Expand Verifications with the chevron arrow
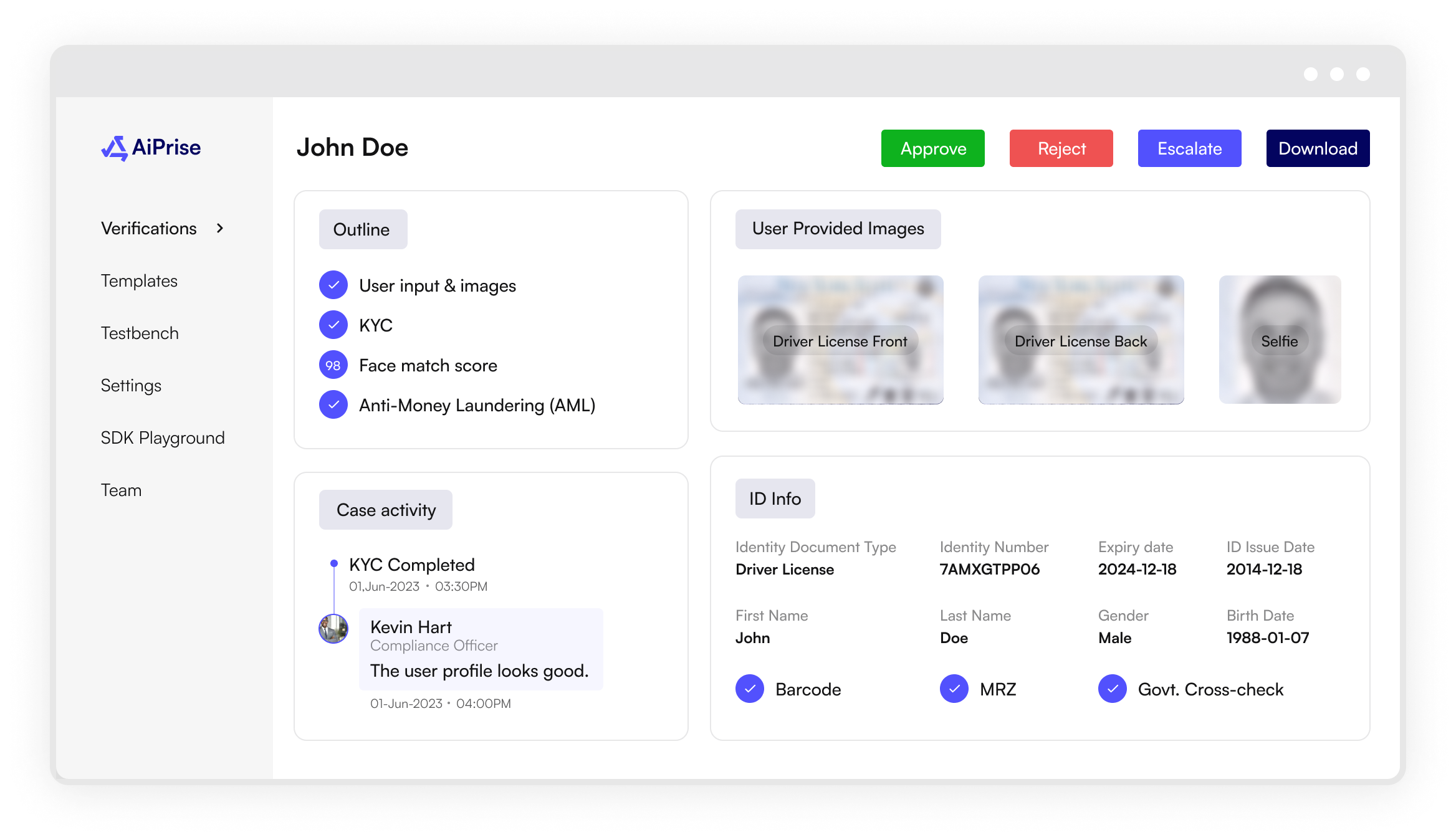The image size is (1456, 840). tap(220, 229)
